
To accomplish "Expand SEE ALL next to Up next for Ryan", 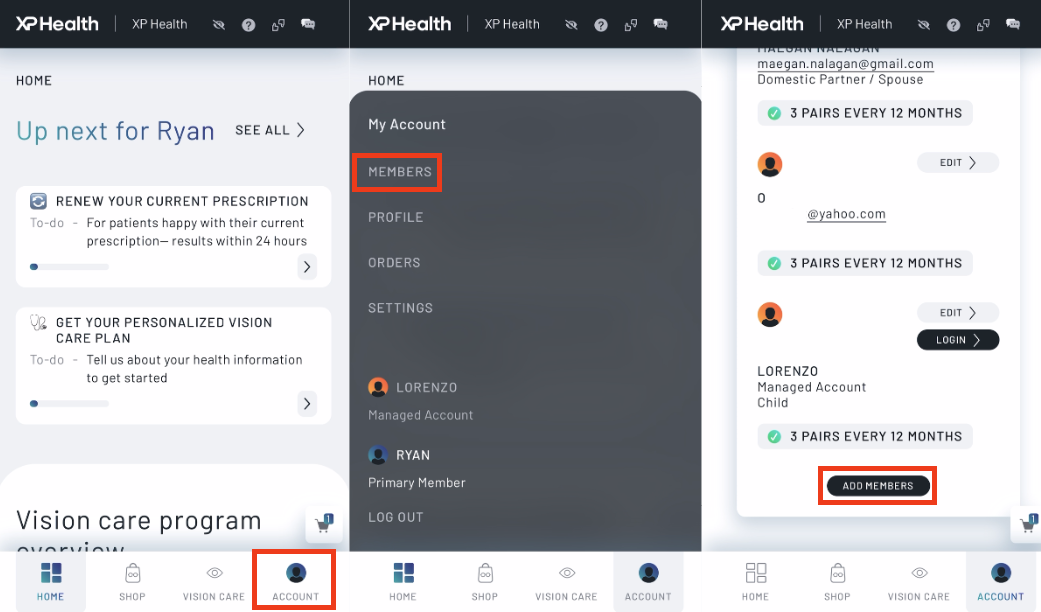I will pos(268,130).
